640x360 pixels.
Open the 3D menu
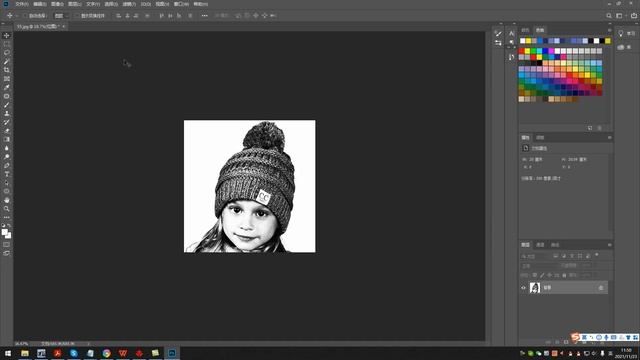coord(146,4)
